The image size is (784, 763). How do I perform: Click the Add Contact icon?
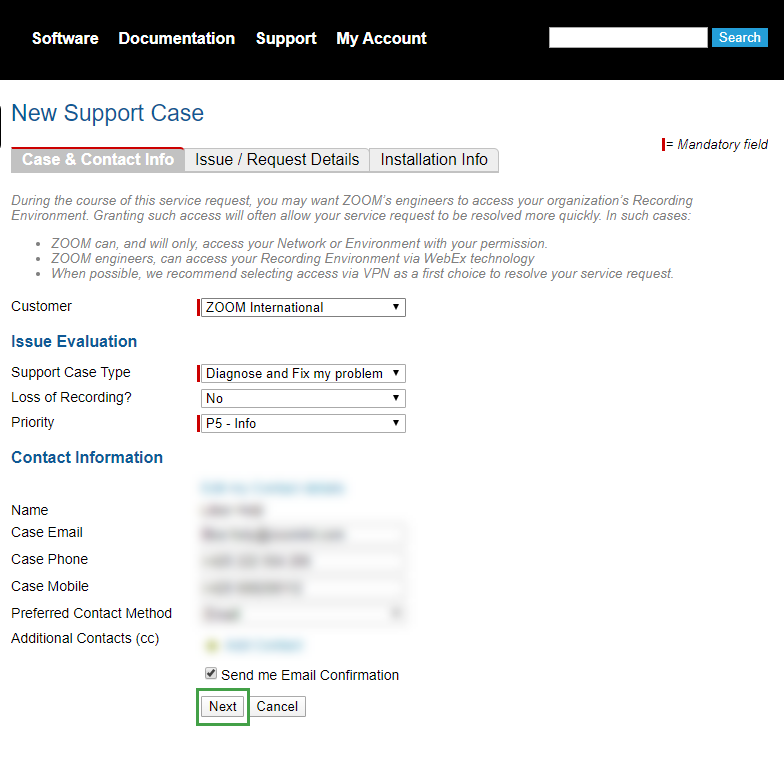coord(211,645)
